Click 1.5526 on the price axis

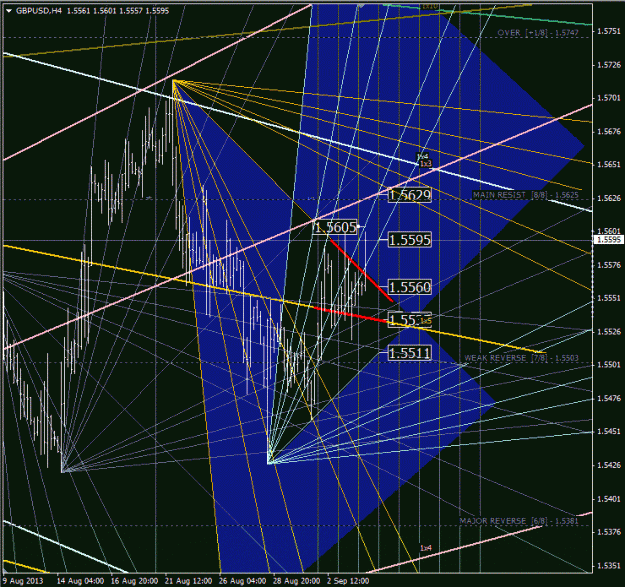point(609,332)
